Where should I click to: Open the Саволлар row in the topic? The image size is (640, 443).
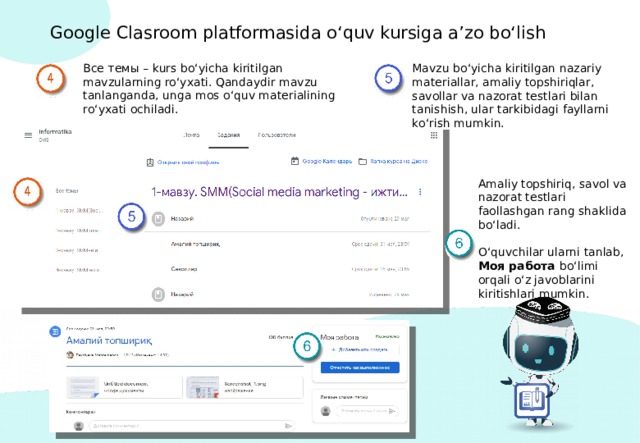point(287,269)
